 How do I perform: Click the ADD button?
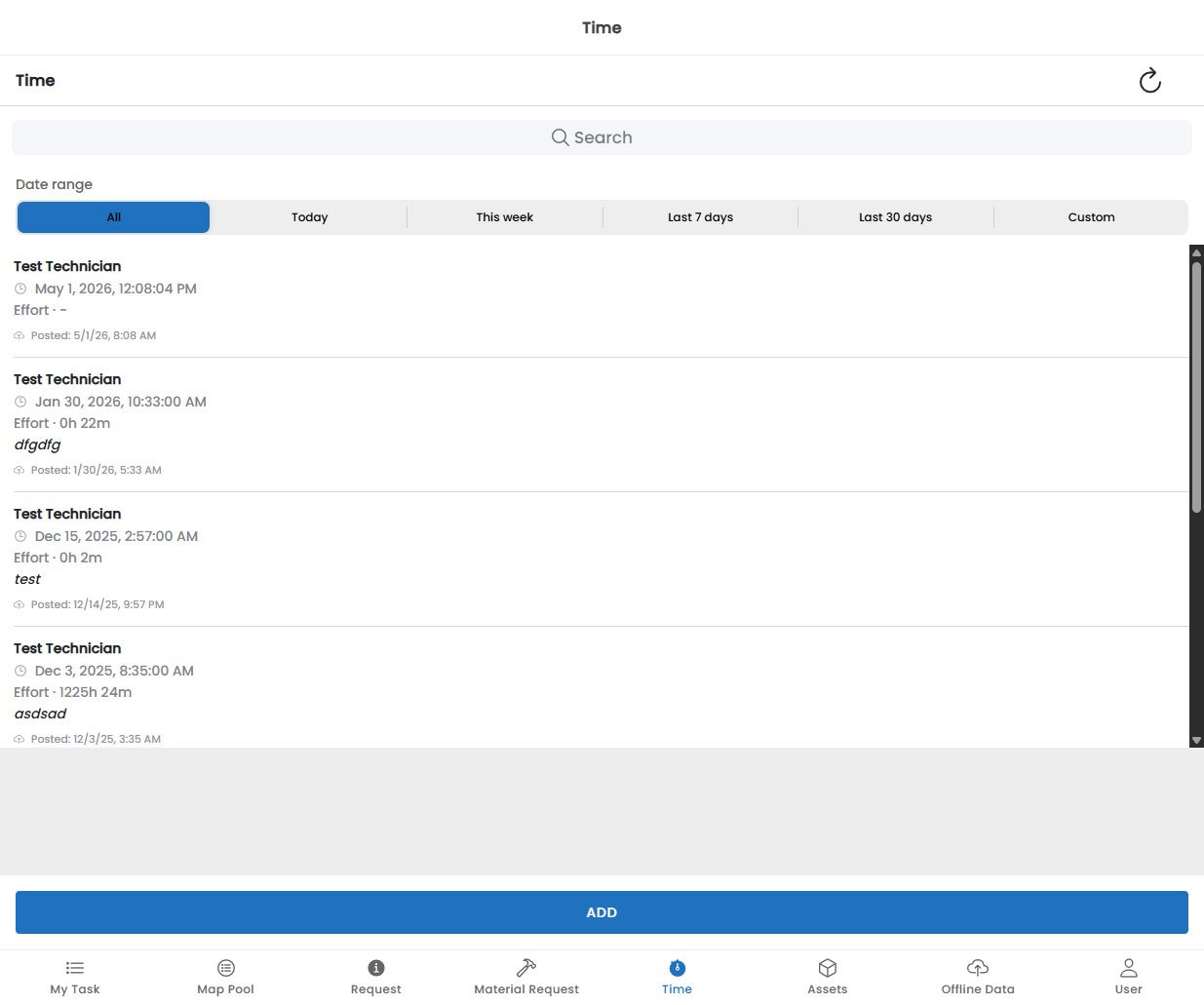tap(602, 912)
